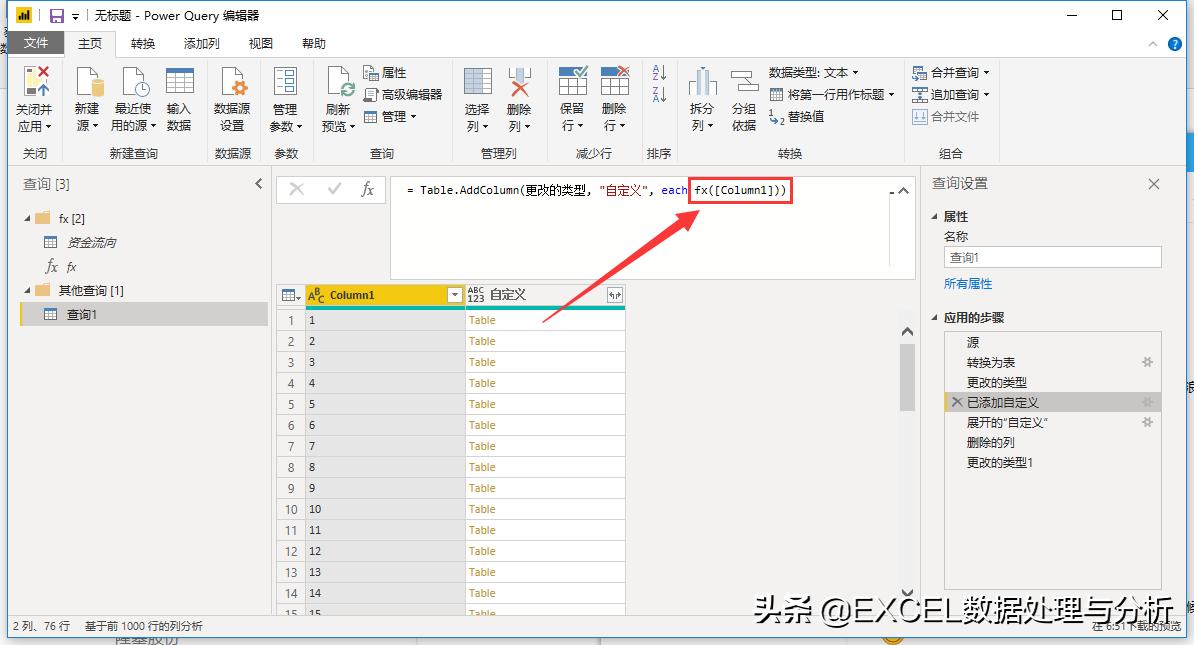Click the 所有属性 link
Viewport: 1194px width, 645px height.
click(x=967, y=283)
